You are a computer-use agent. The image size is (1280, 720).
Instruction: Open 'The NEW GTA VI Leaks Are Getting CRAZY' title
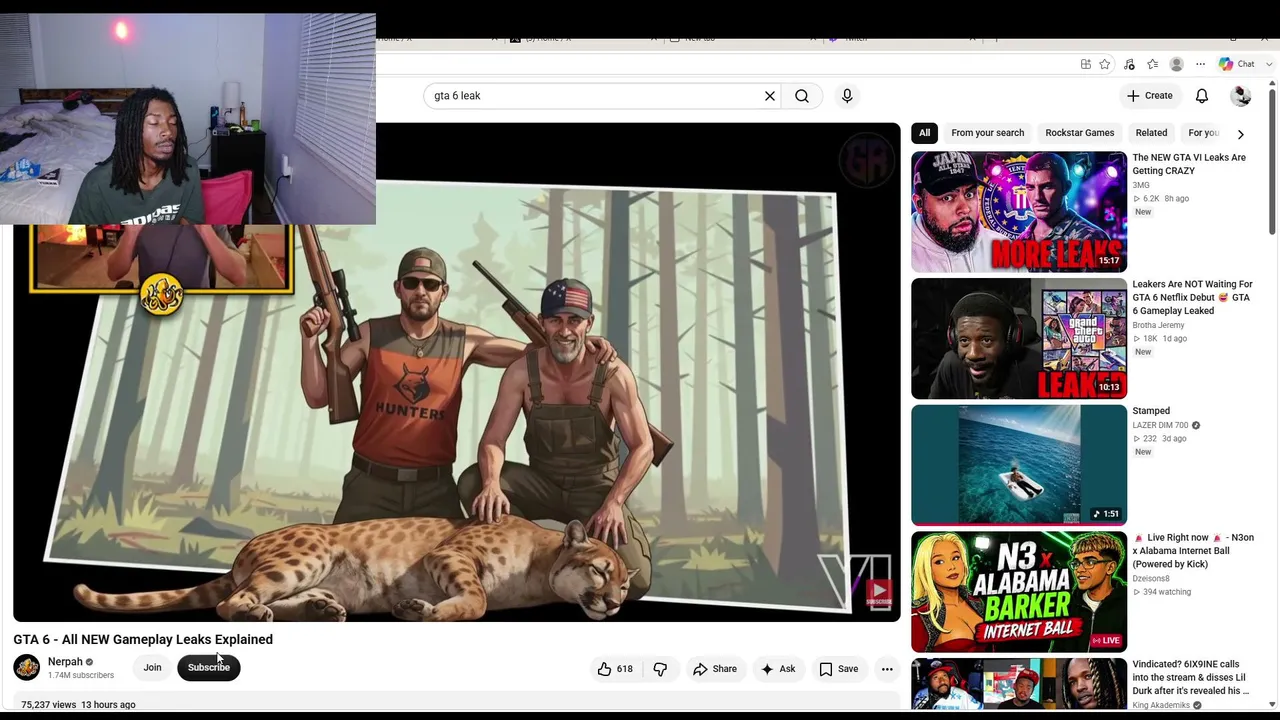point(1189,164)
